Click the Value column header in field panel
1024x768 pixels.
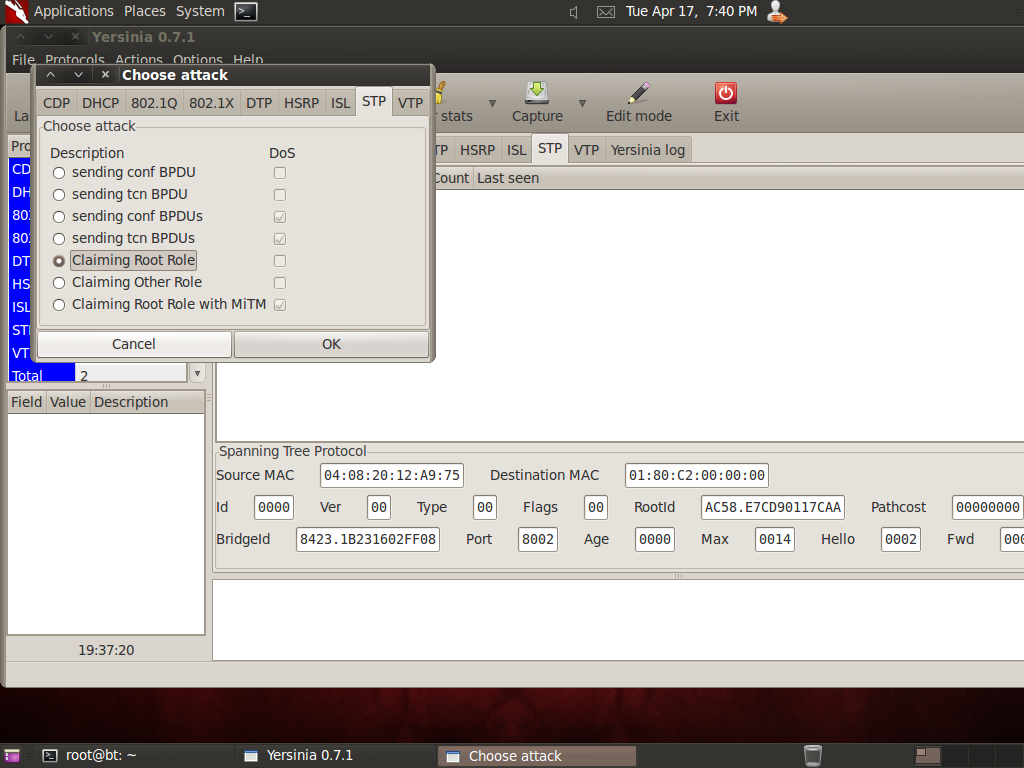(x=68, y=402)
